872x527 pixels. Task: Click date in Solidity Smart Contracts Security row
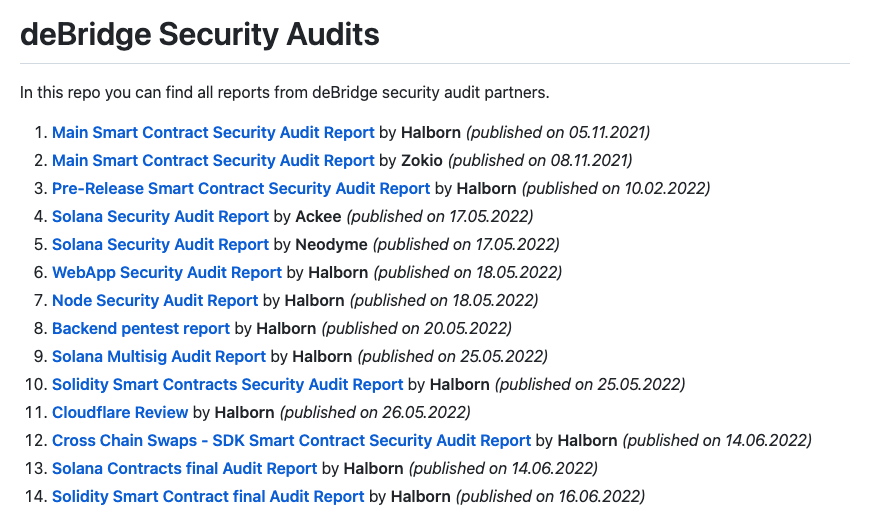(590, 384)
